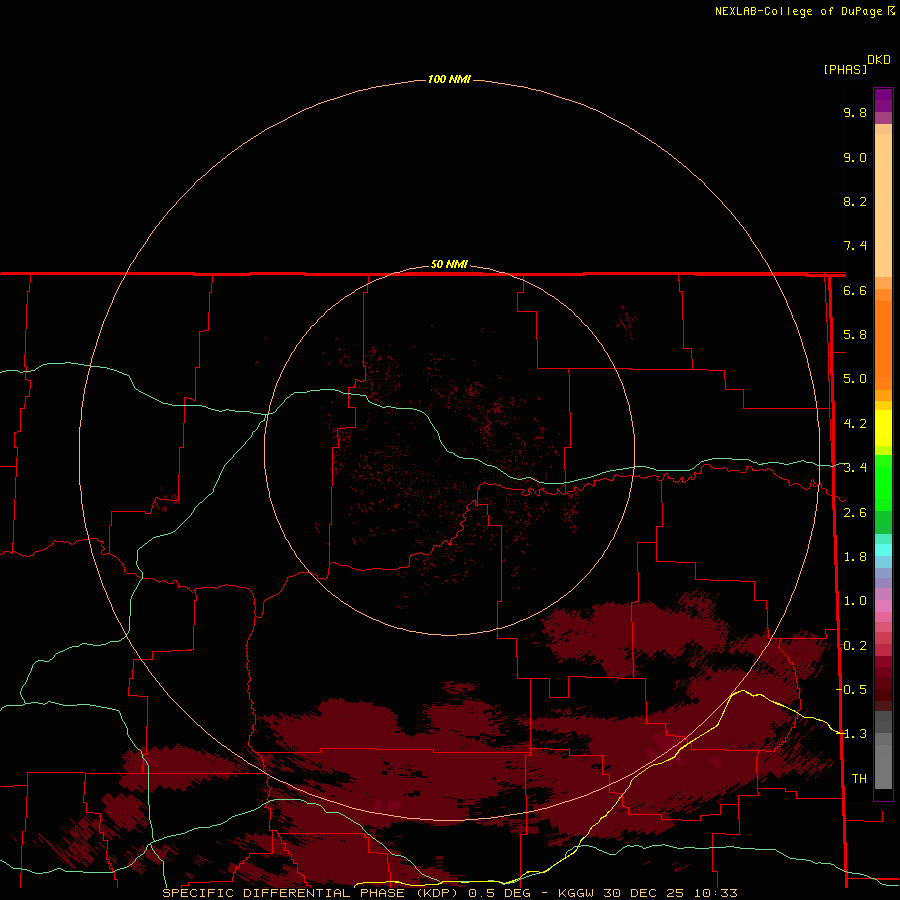Viewport: 900px width, 900px height.
Task: Click the 30 DEC 25 date text
Action: click(644, 893)
